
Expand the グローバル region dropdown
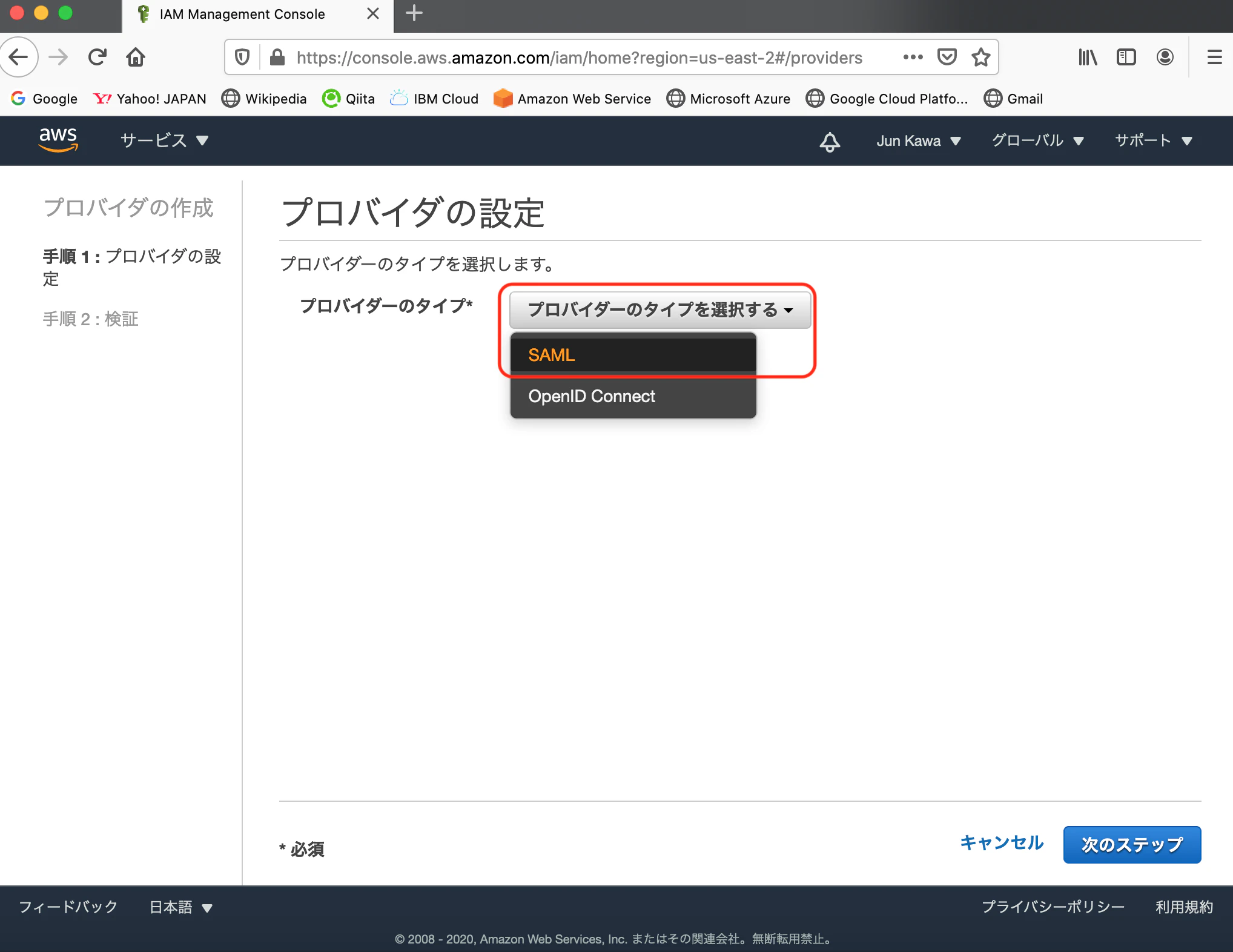(1037, 141)
